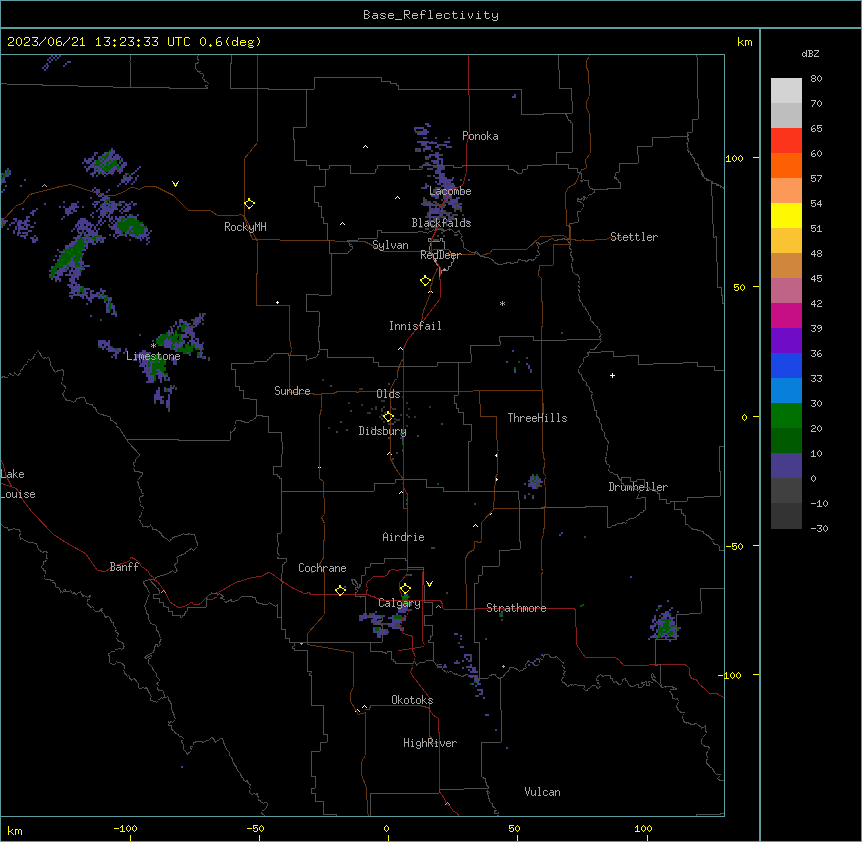Click the Didsbury city label

(383, 431)
